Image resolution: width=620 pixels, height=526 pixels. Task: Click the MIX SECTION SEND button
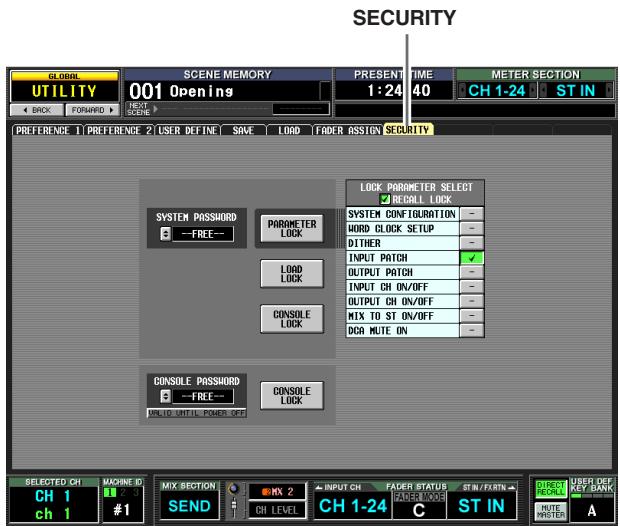coord(189,506)
